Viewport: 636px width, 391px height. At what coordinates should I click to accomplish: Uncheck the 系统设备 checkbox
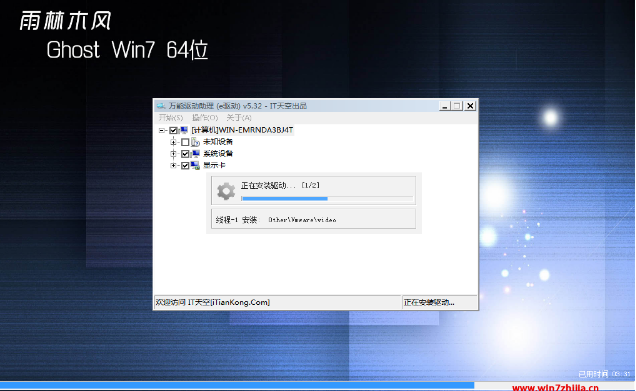tap(185, 154)
